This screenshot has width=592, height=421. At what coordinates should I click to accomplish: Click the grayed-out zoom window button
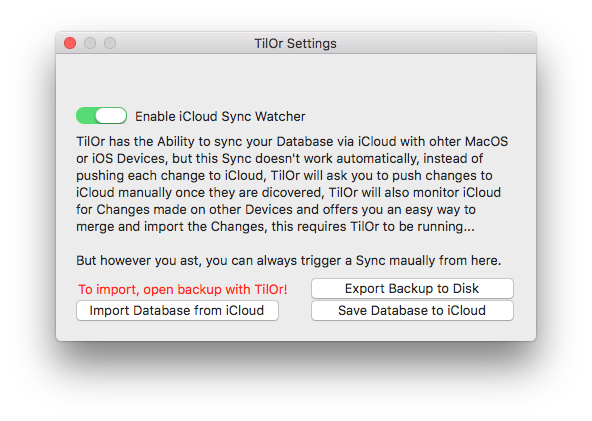pos(110,43)
